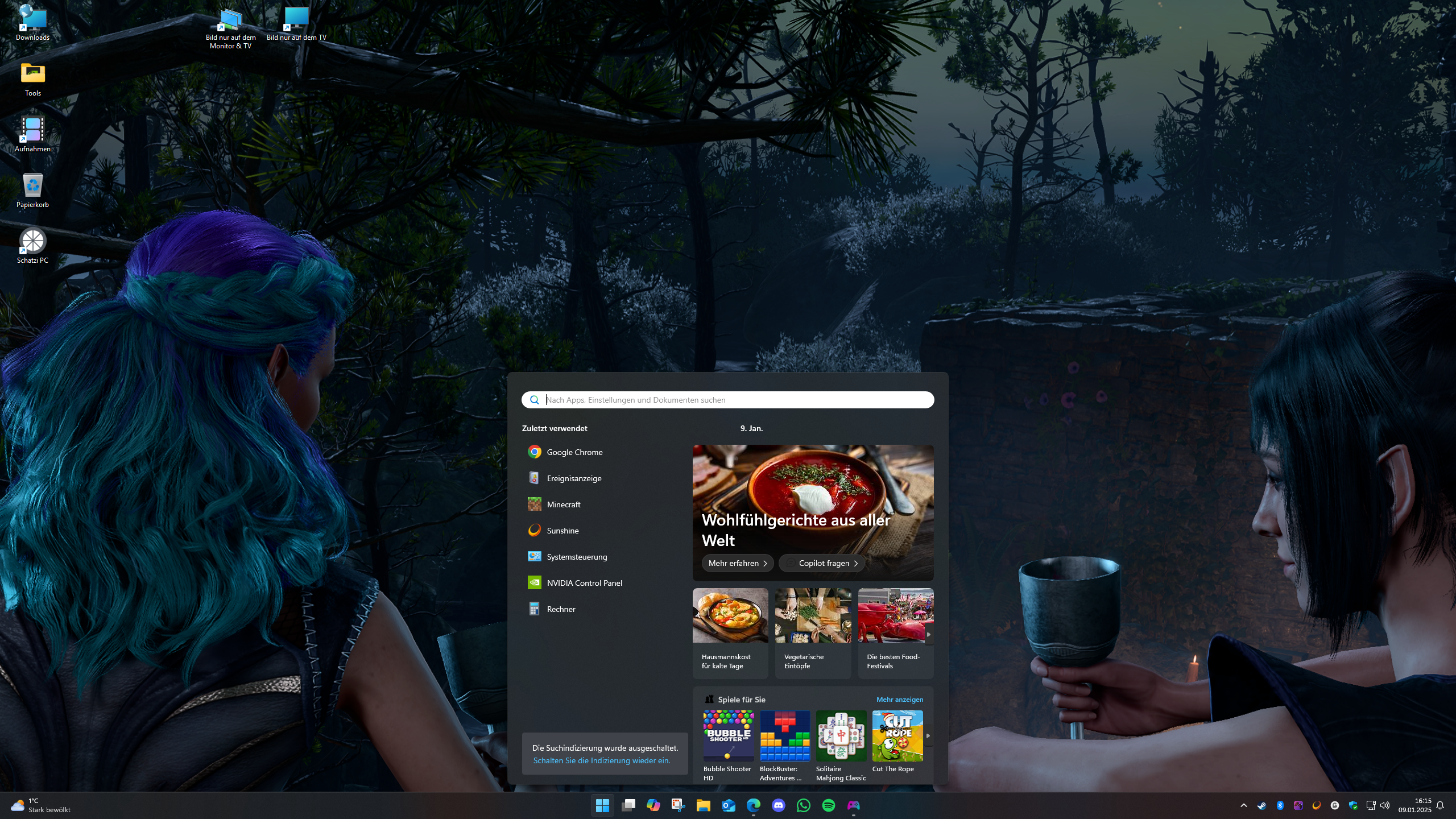The image size is (1456, 819).
Task: Open Spotify from the taskbar
Action: [828, 805]
